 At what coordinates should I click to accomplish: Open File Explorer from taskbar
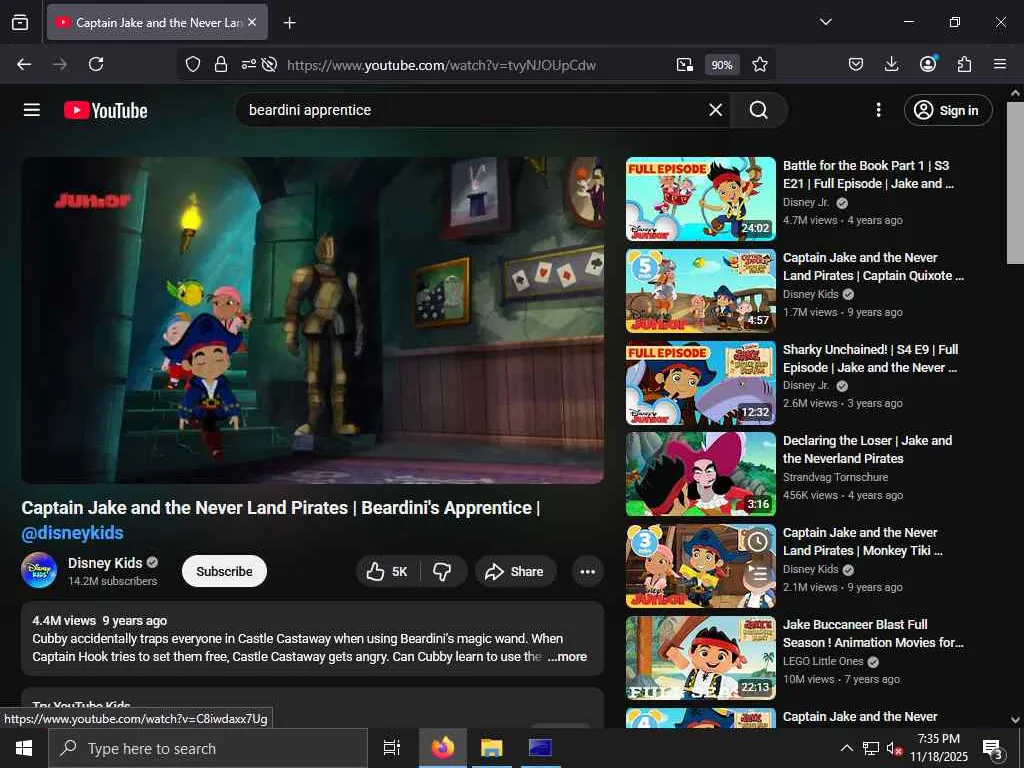click(491, 748)
